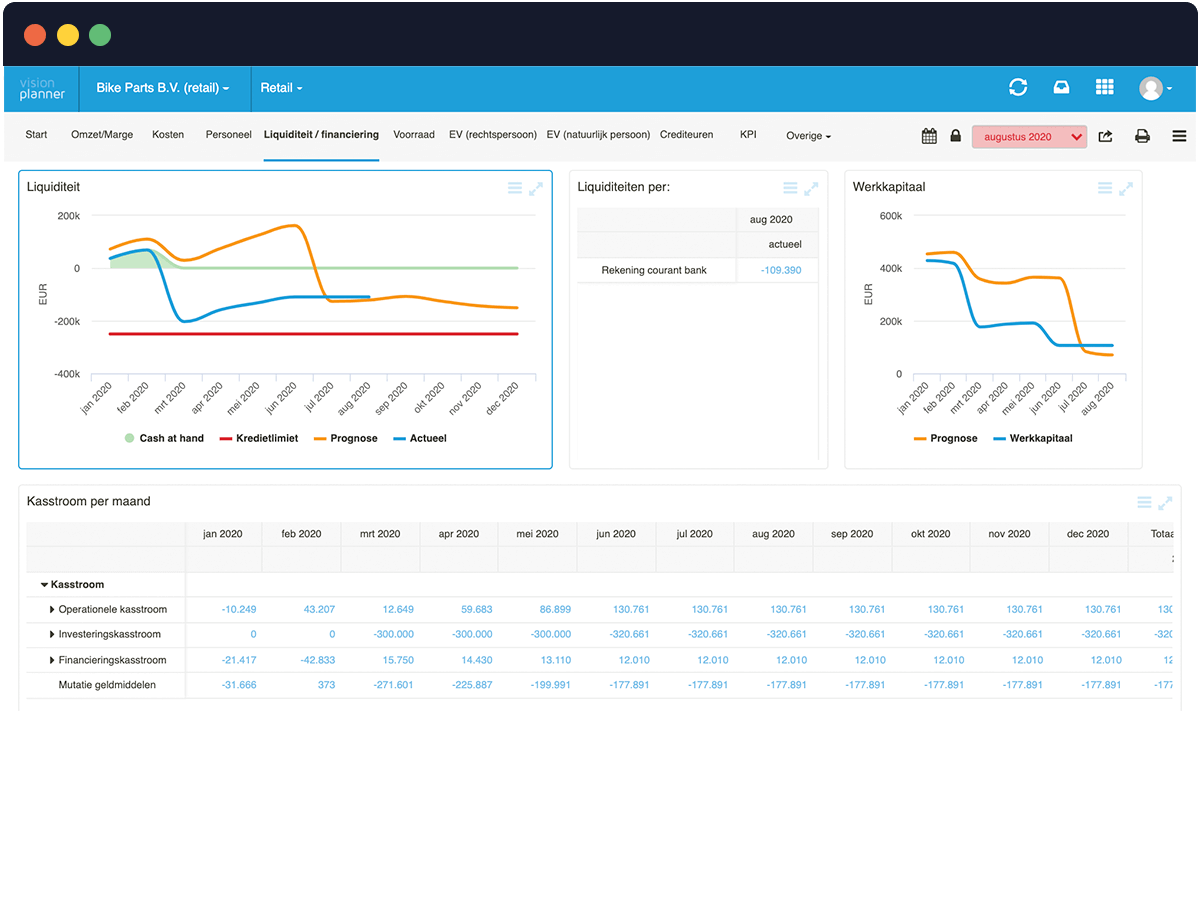Click Operationele kasstroom feb 2020 value 43.207

[x=319, y=610]
